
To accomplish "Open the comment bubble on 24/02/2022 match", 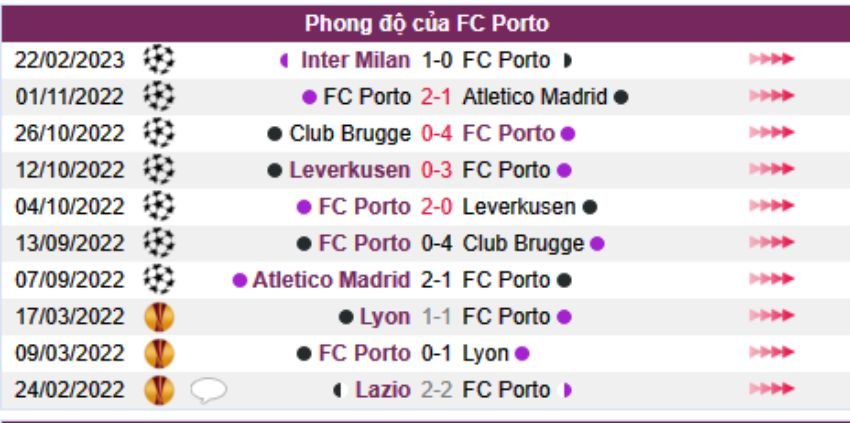I will pos(208,390).
